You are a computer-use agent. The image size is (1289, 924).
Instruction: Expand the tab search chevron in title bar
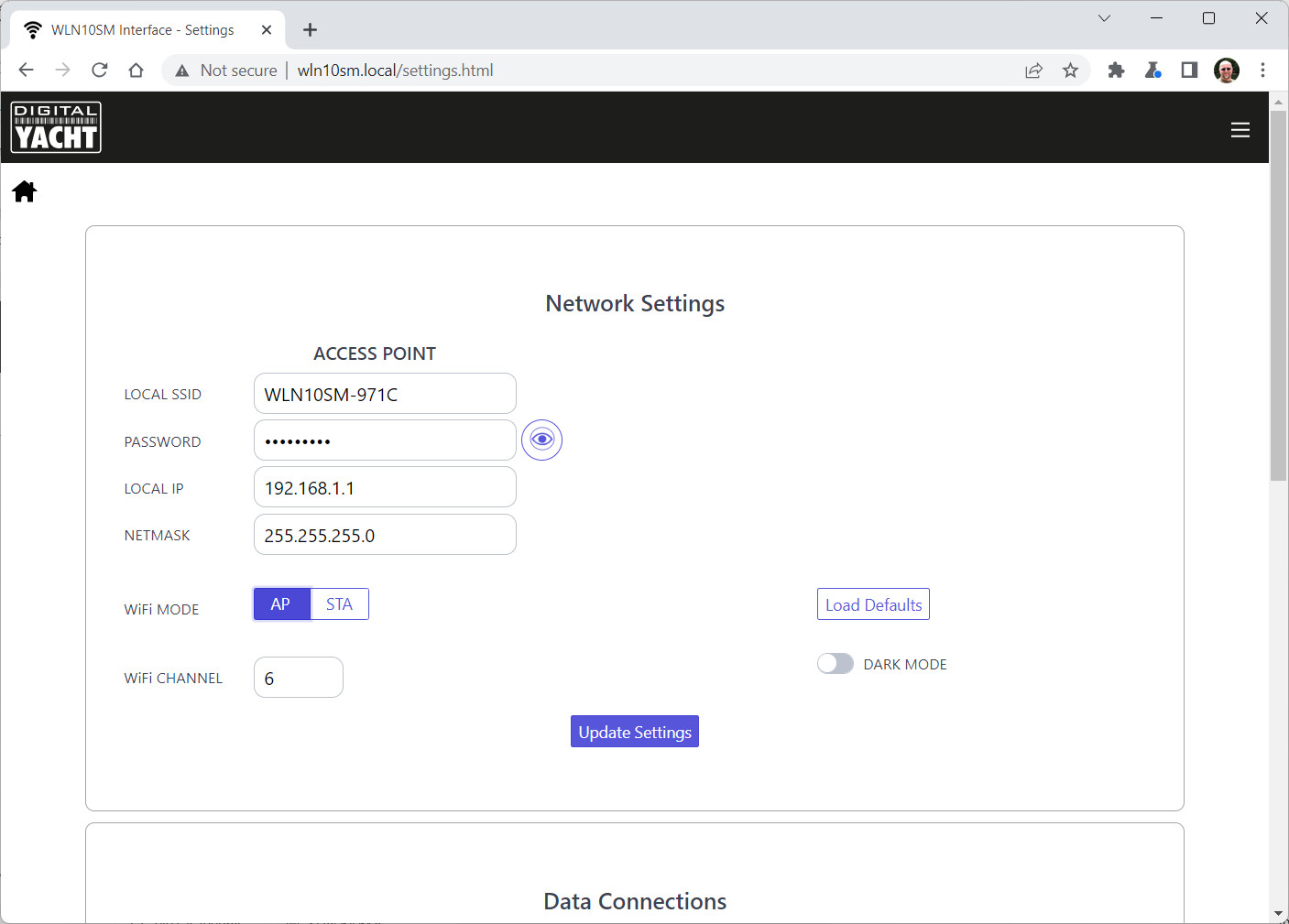pyautogui.click(x=1104, y=18)
